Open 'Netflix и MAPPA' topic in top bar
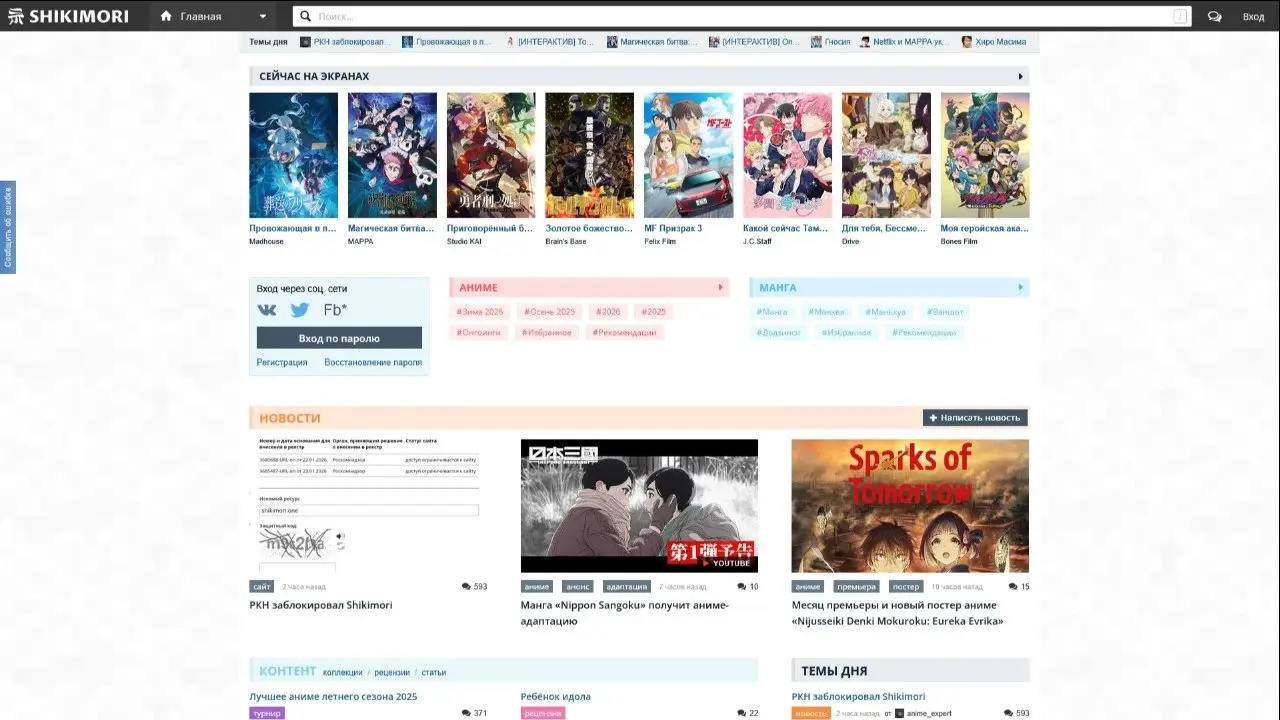 [x=905, y=42]
